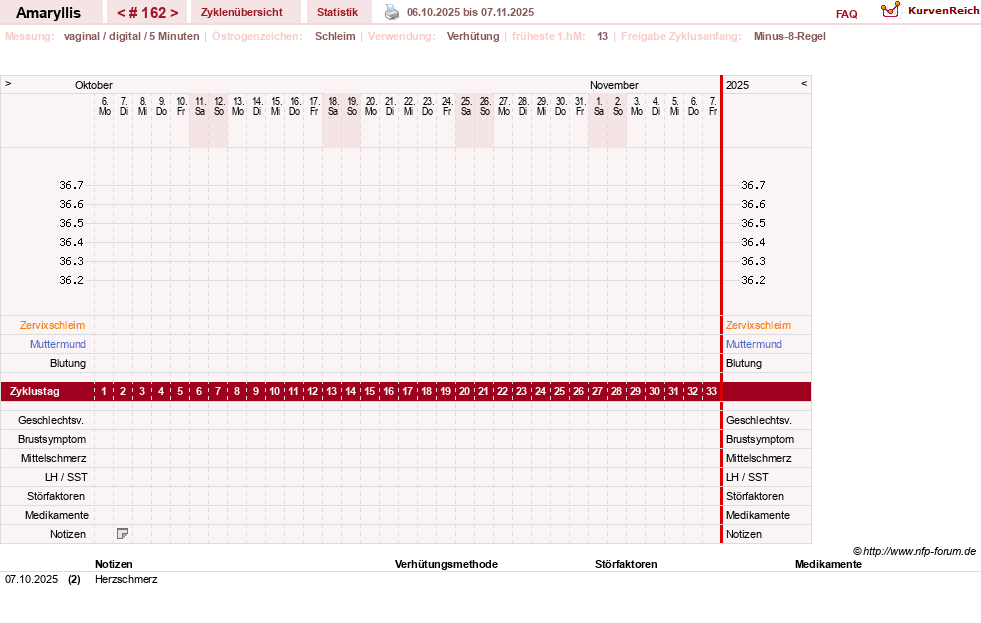981x623 pixels.
Task: Click the date column 18. Sa
Action: pos(333,106)
